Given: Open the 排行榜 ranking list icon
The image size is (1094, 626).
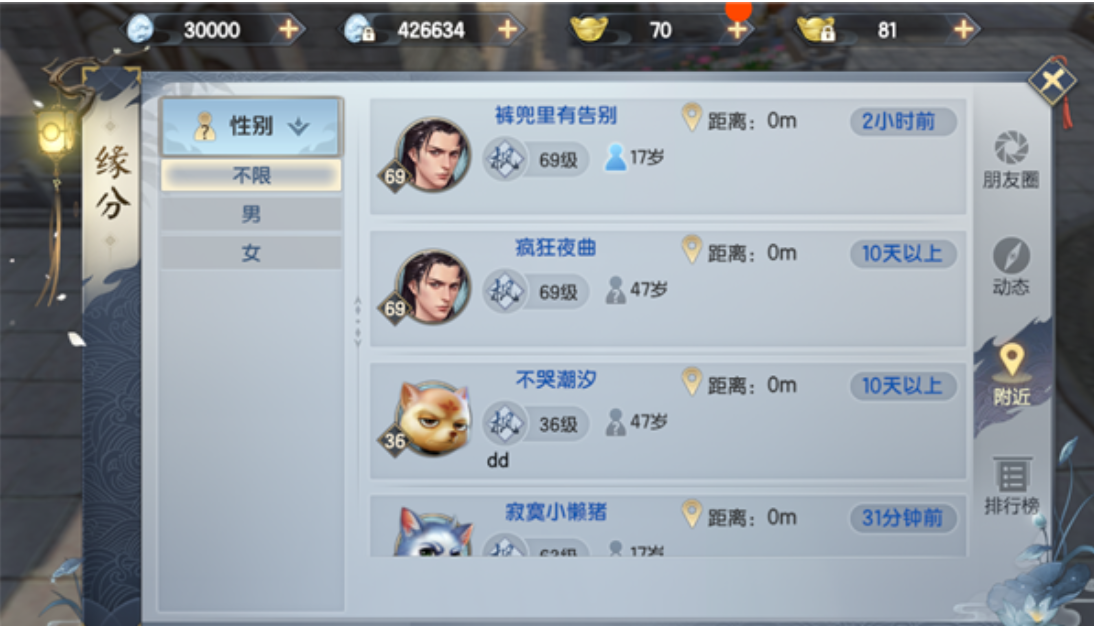Looking at the screenshot, I should pyautogui.click(x=1012, y=487).
